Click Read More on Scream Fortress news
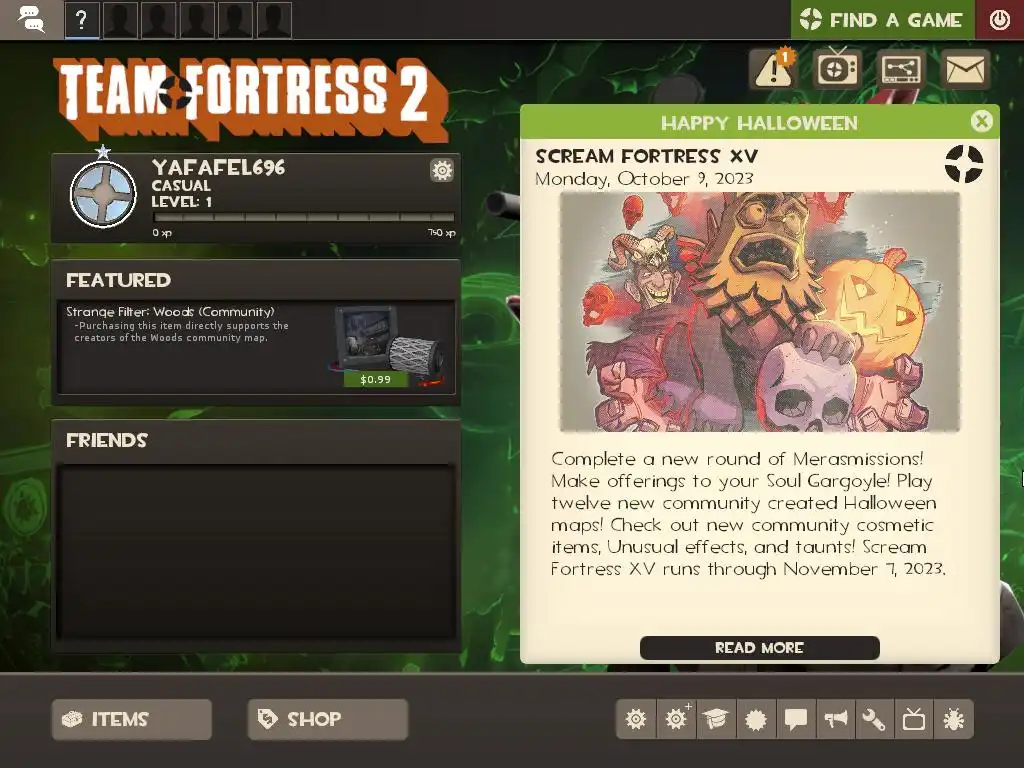The image size is (1024, 768). tap(760, 648)
